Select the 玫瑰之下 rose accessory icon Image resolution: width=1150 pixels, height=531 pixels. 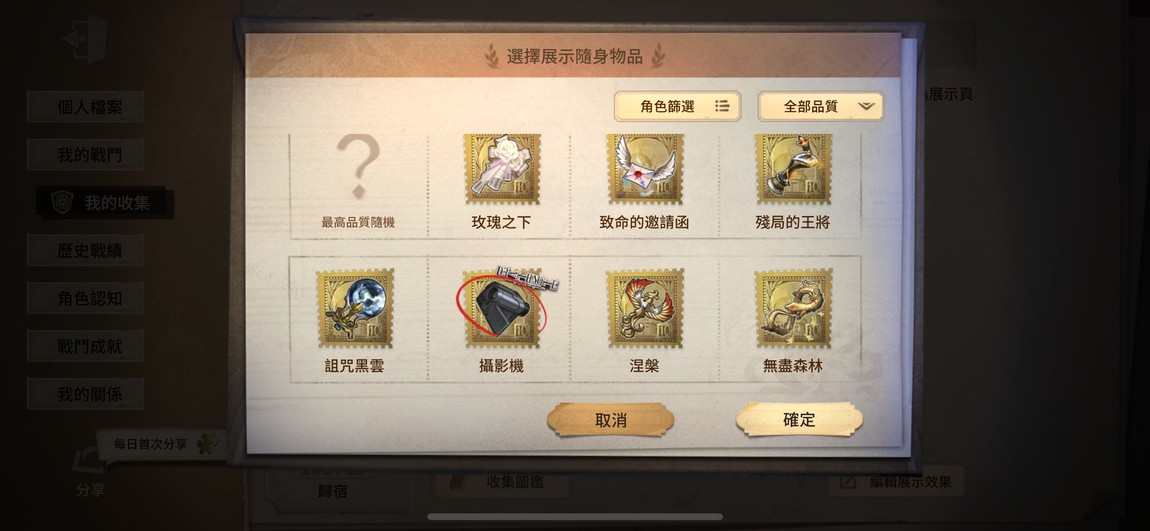[x=502, y=168]
